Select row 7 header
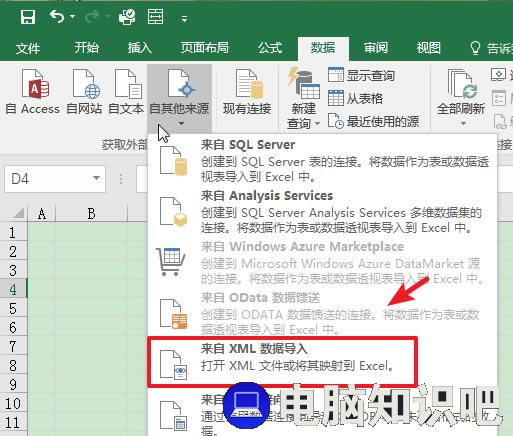The image size is (513, 436). coord(13,346)
